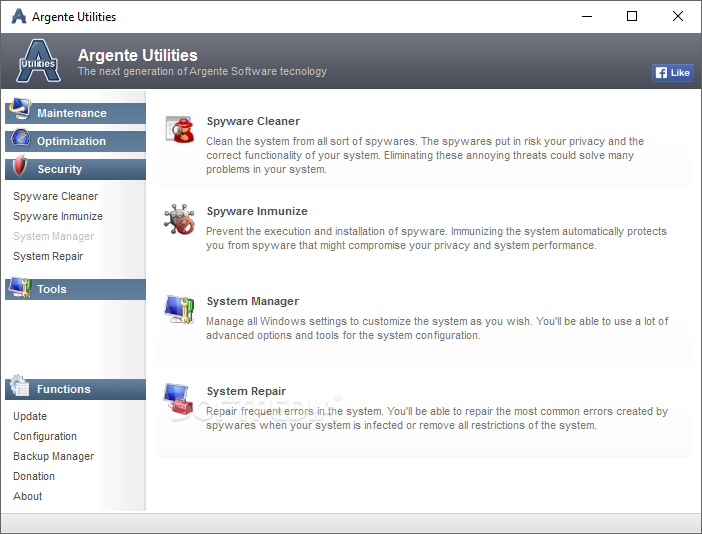The width and height of the screenshot is (702, 534).
Task: Expand the Optimization category
Action: [75, 141]
